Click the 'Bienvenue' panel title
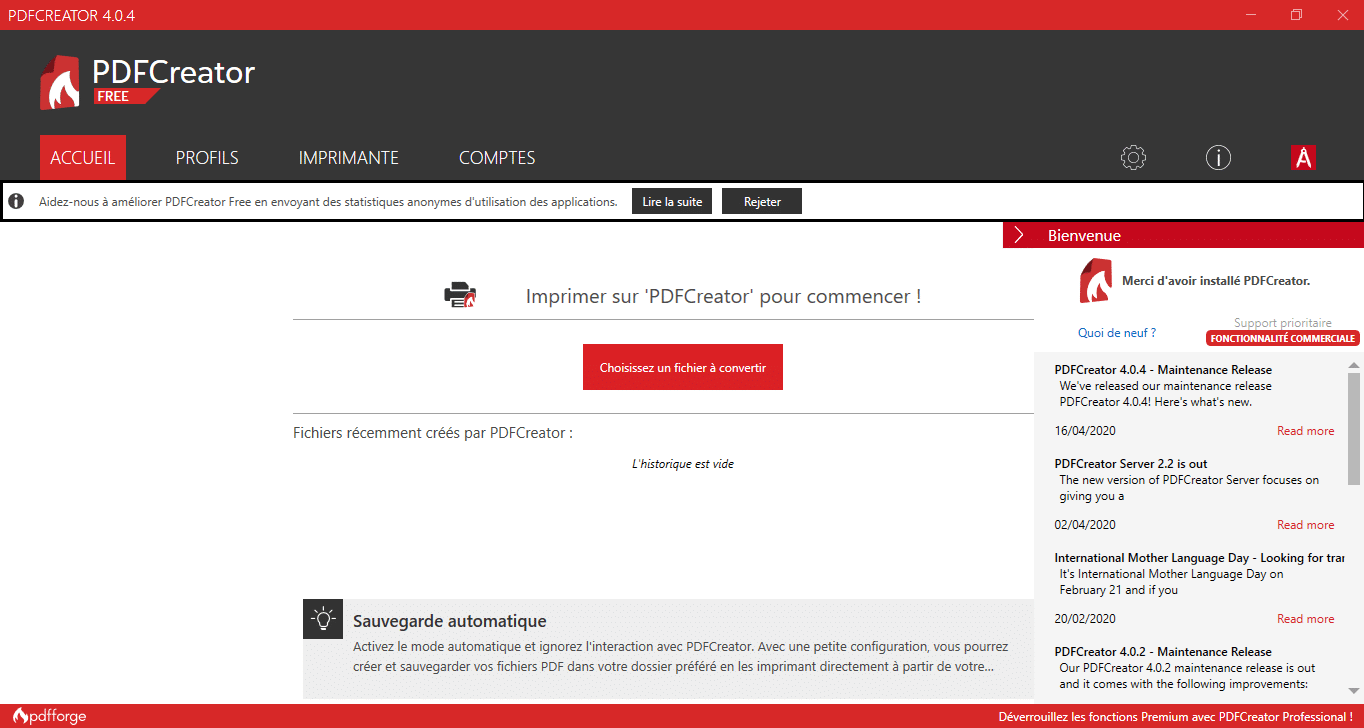This screenshot has height=728, width=1364. pyautogui.click(x=1084, y=235)
